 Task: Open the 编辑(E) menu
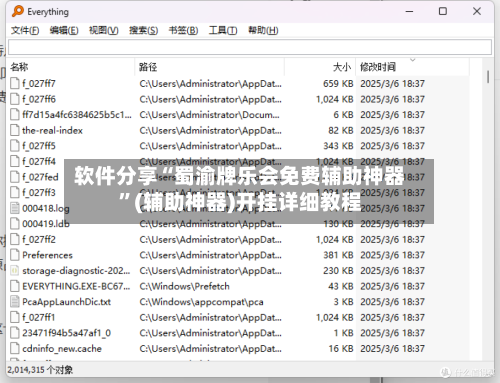[64, 30]
